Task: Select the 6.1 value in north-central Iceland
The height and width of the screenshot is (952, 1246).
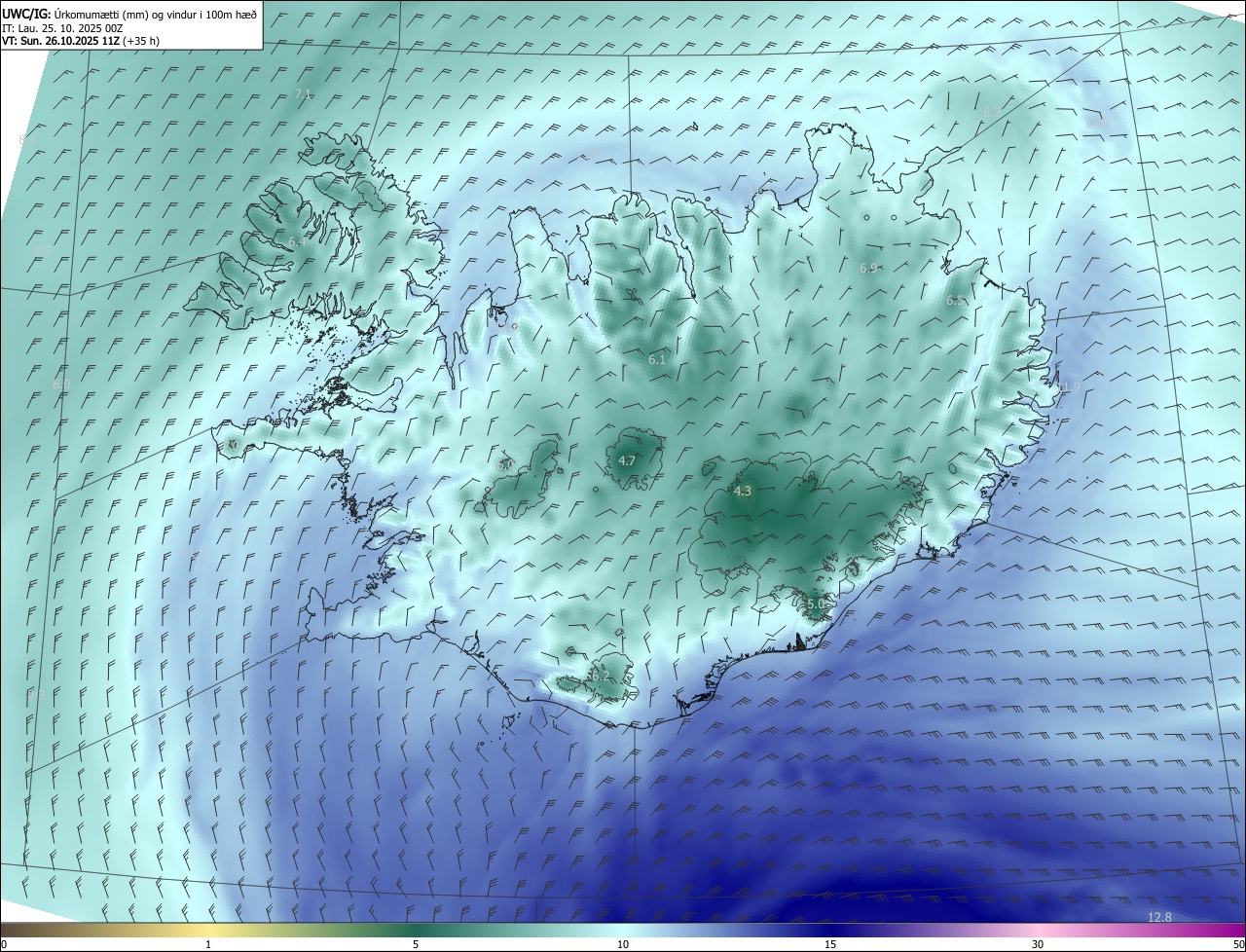Action: (657, 360)
